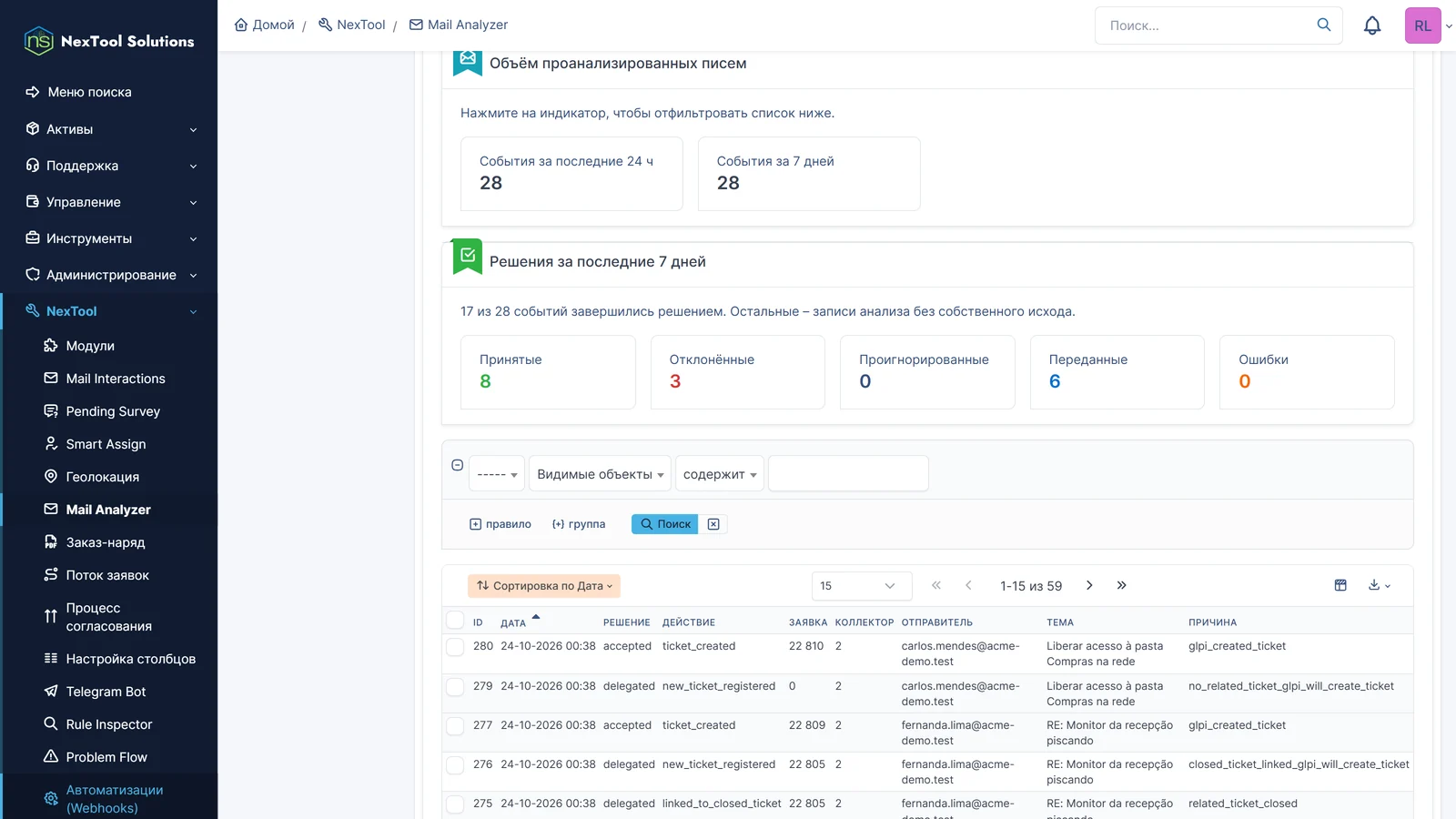Open Rule Inspector in sidebar
This screenshot has width=1456, height=819.
tap(110, 724)
